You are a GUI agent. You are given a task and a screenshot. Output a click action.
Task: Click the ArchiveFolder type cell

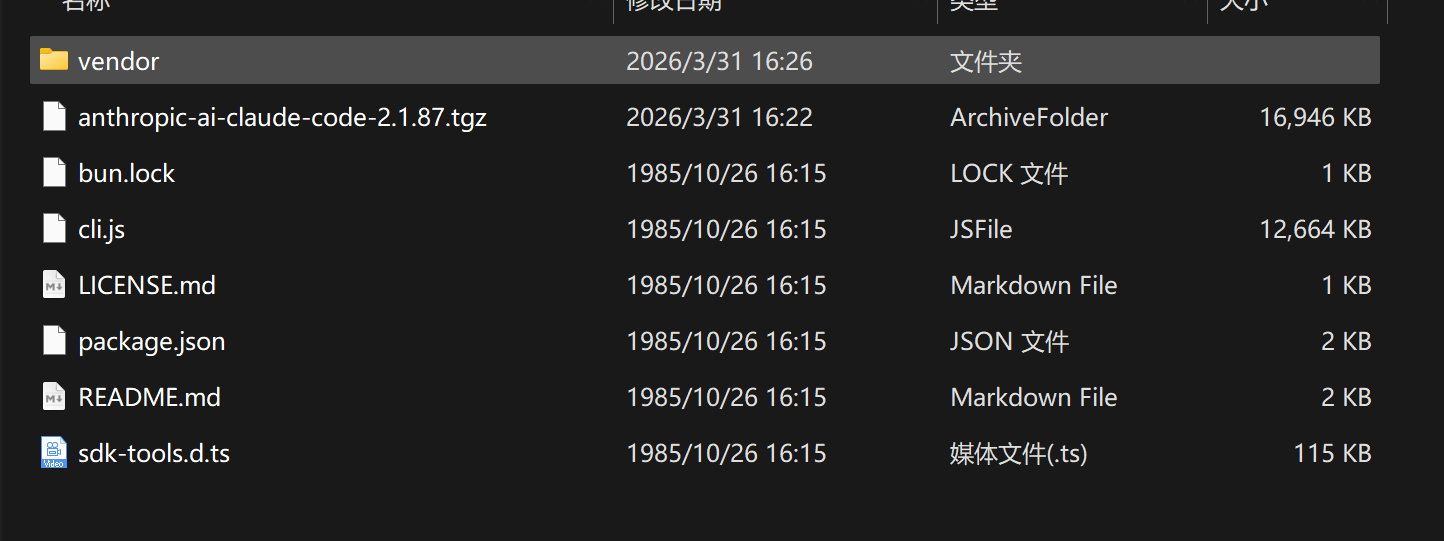[x=1029, y=117]
